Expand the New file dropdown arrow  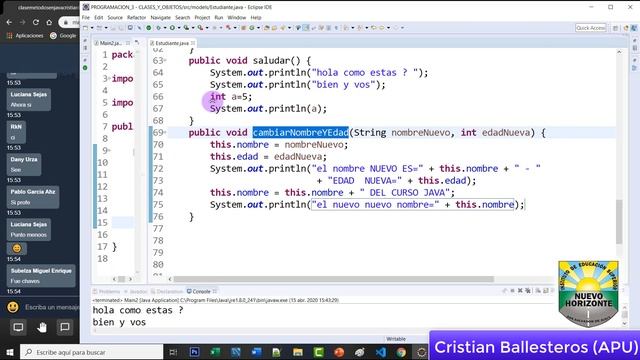tap(92, 28)
